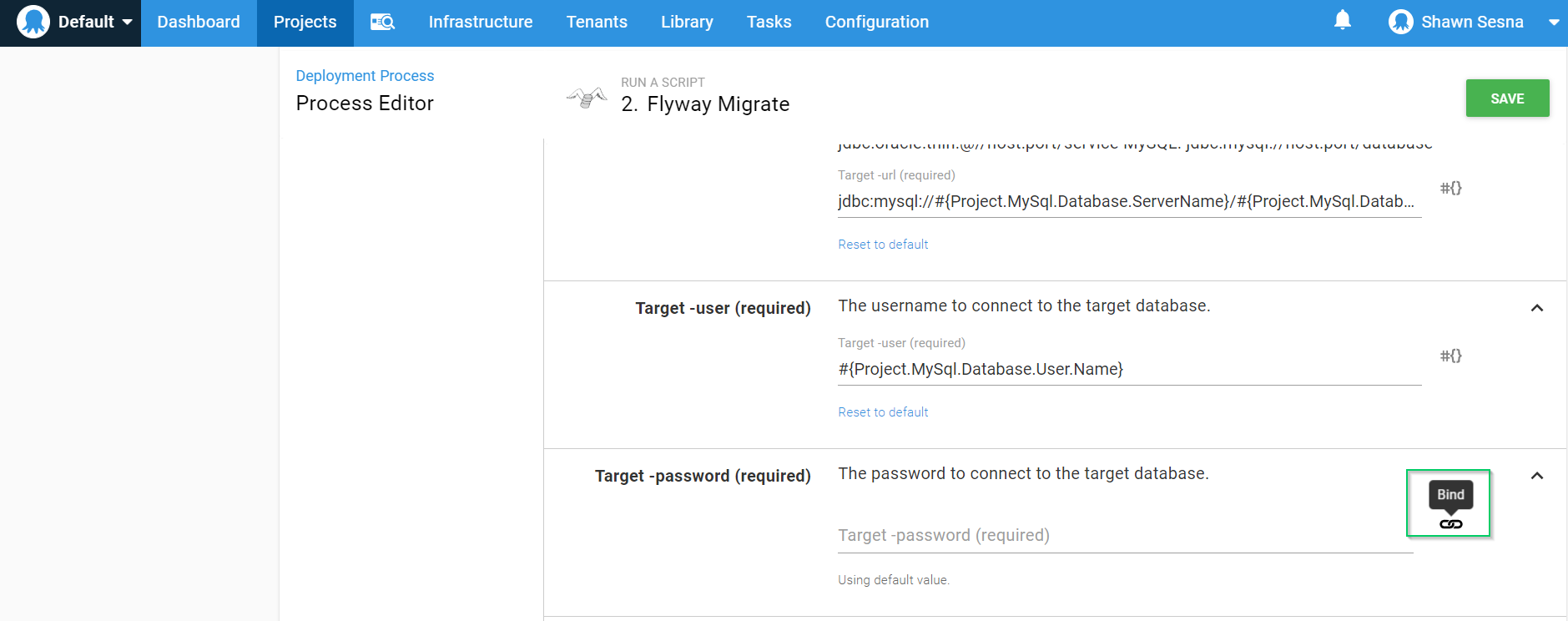Bind a variable to Target -url field
Viewport: 1568px width, 621px height.
[1450, 188]
